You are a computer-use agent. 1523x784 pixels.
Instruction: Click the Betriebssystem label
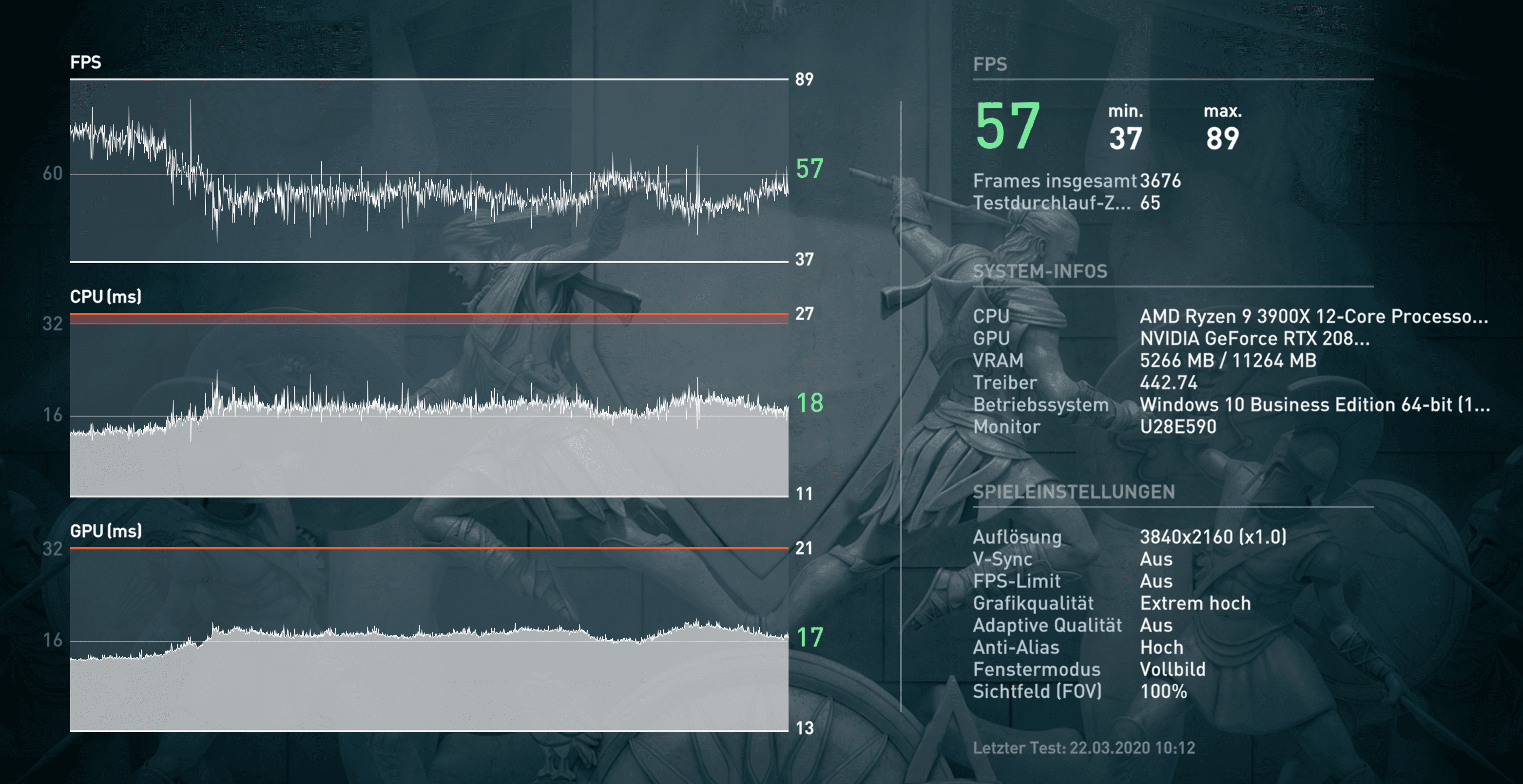point(1041,404)
